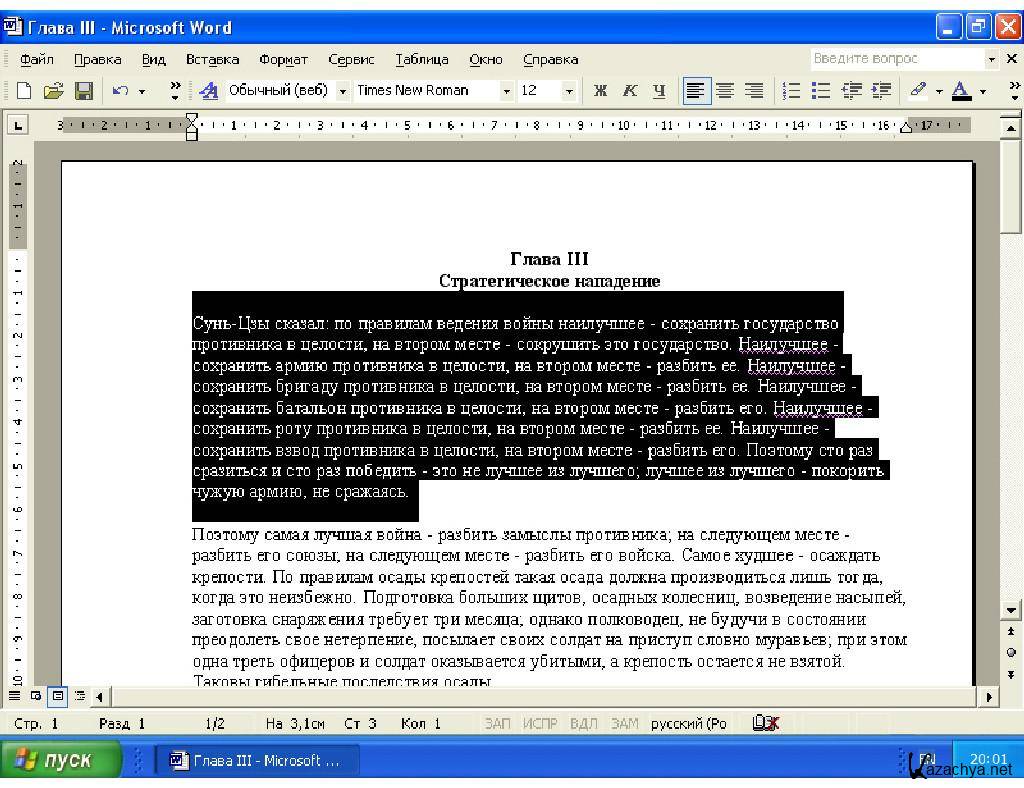Screen dimensions: 1024x788
Task: Open the font color picker arrow
Action: [983, 91]
